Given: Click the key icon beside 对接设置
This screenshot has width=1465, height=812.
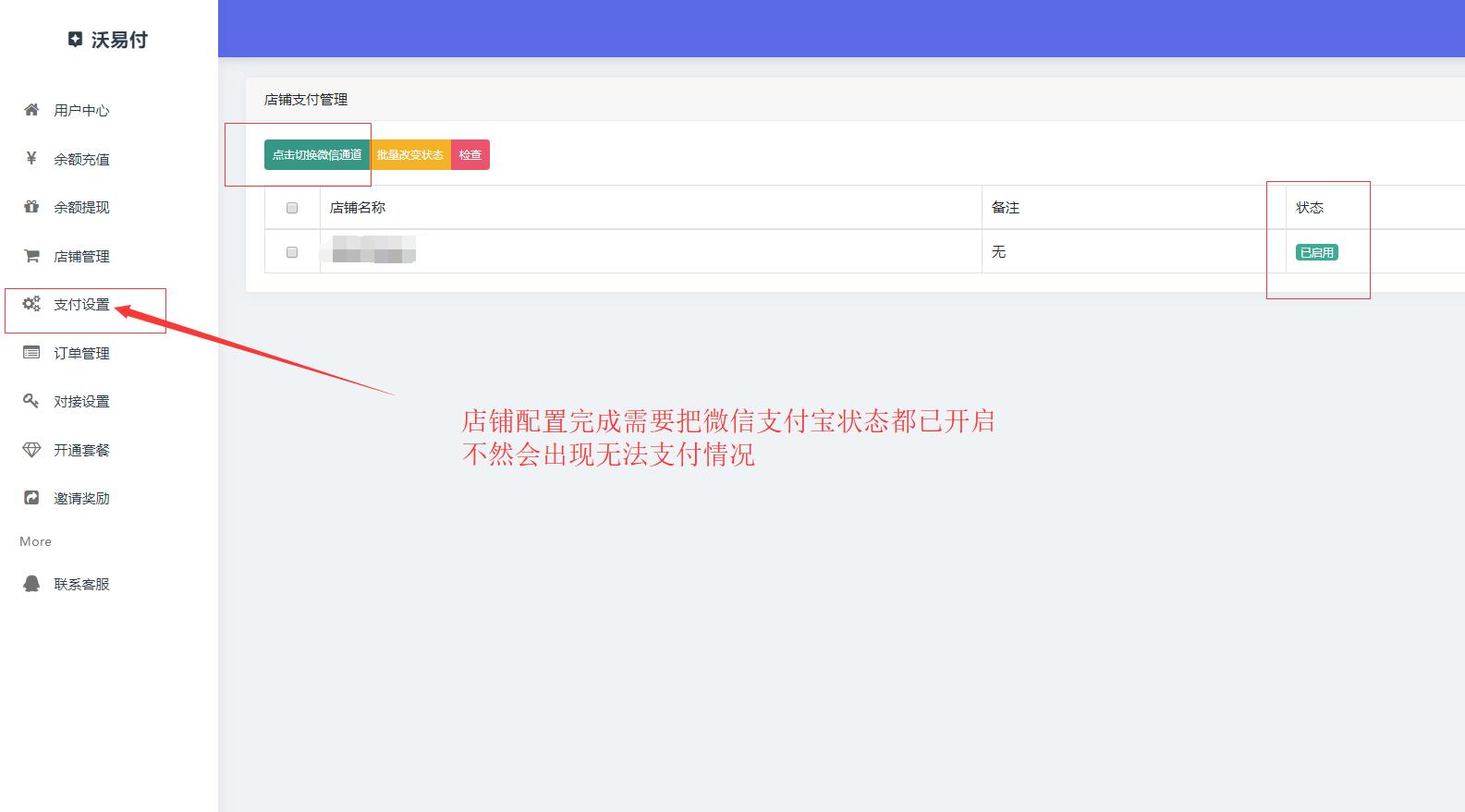Looking at the screenshot, I should click(x=31, y=401).
